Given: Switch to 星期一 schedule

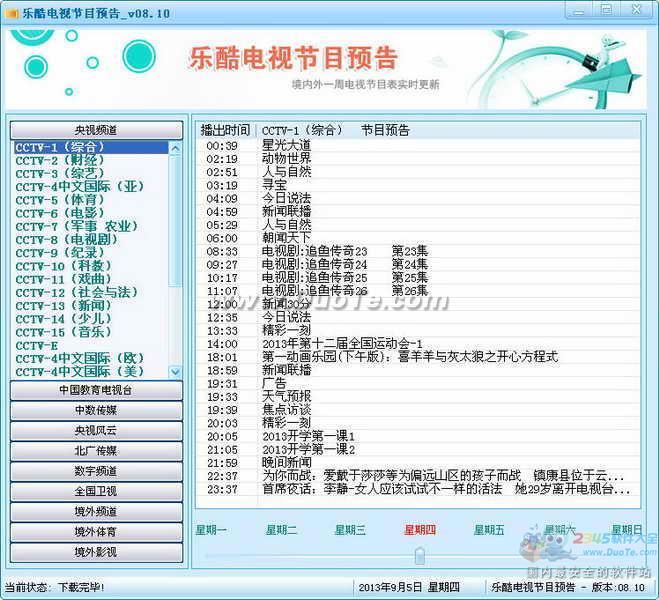Looking at the screenshot, I should pos(211,530).
